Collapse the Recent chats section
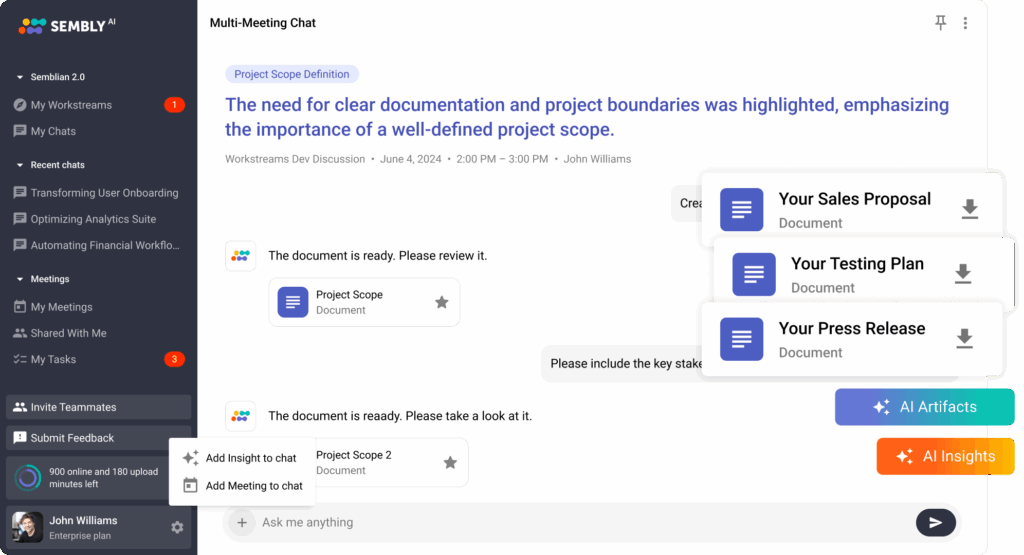This screenshot has height=555, width=1024. coord(20,165)
